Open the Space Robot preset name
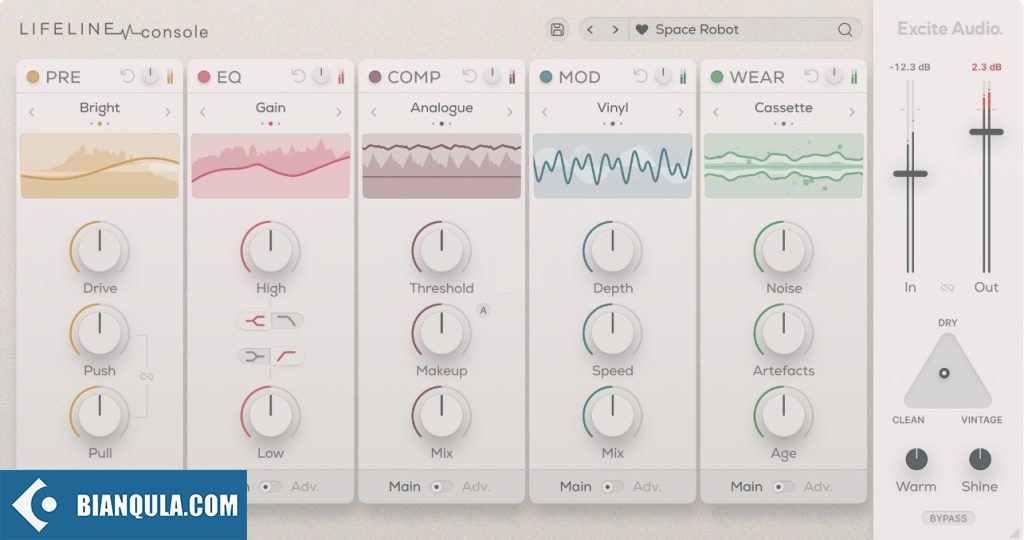Image resolution: width=1024 pixels, height=540 pixels. [x=697, y=29]
